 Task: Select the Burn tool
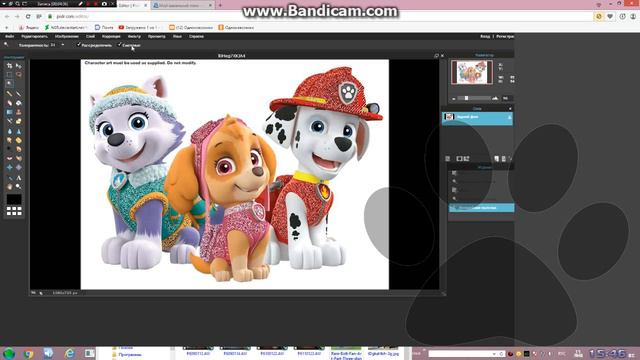click(18, 149)
